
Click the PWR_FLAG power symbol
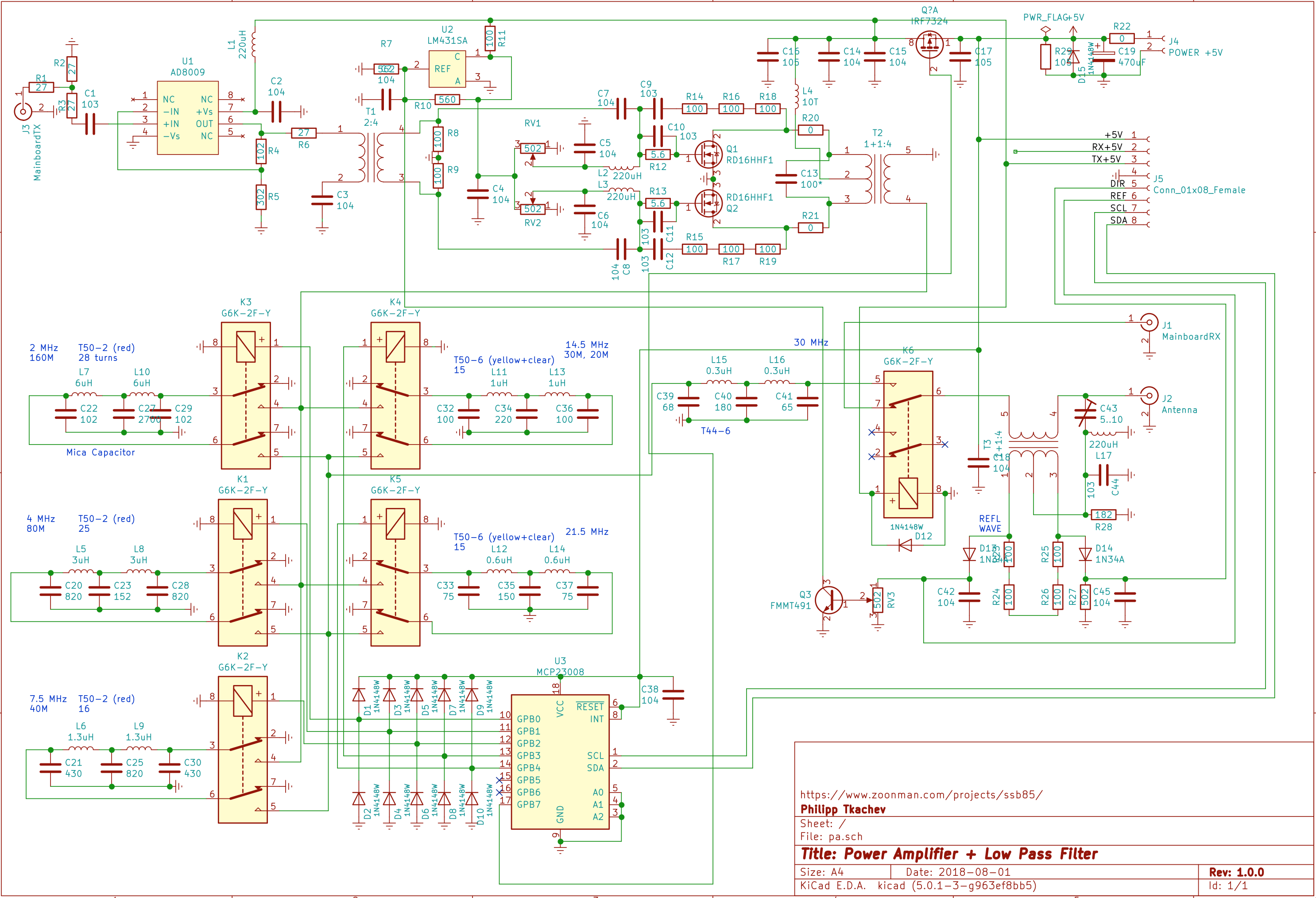(x=1046, y=29)
